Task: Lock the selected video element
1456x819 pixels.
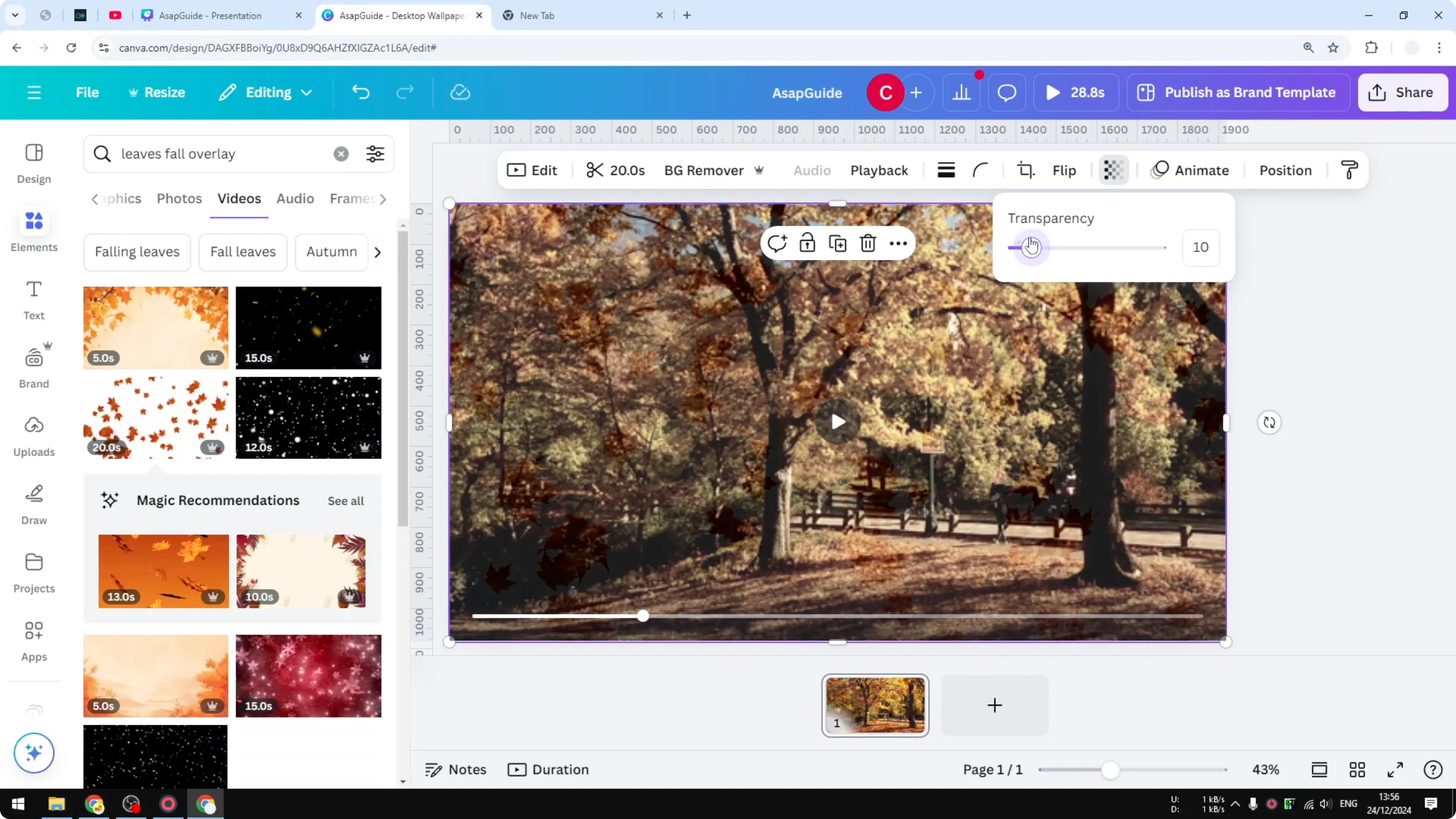Action: (807, 243)
